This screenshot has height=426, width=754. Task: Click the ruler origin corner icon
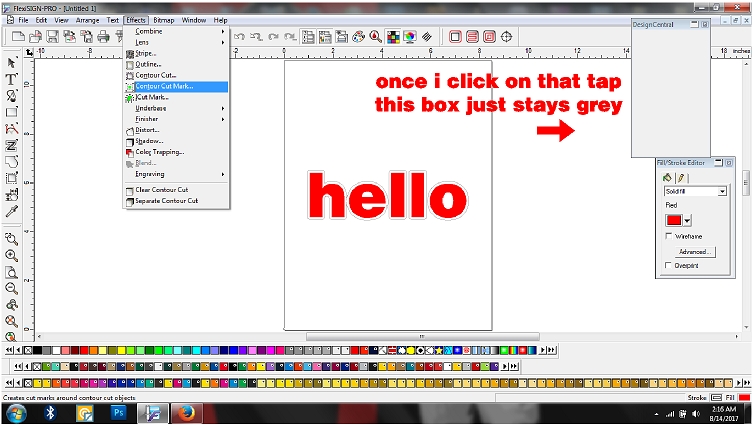coord(29,52)
